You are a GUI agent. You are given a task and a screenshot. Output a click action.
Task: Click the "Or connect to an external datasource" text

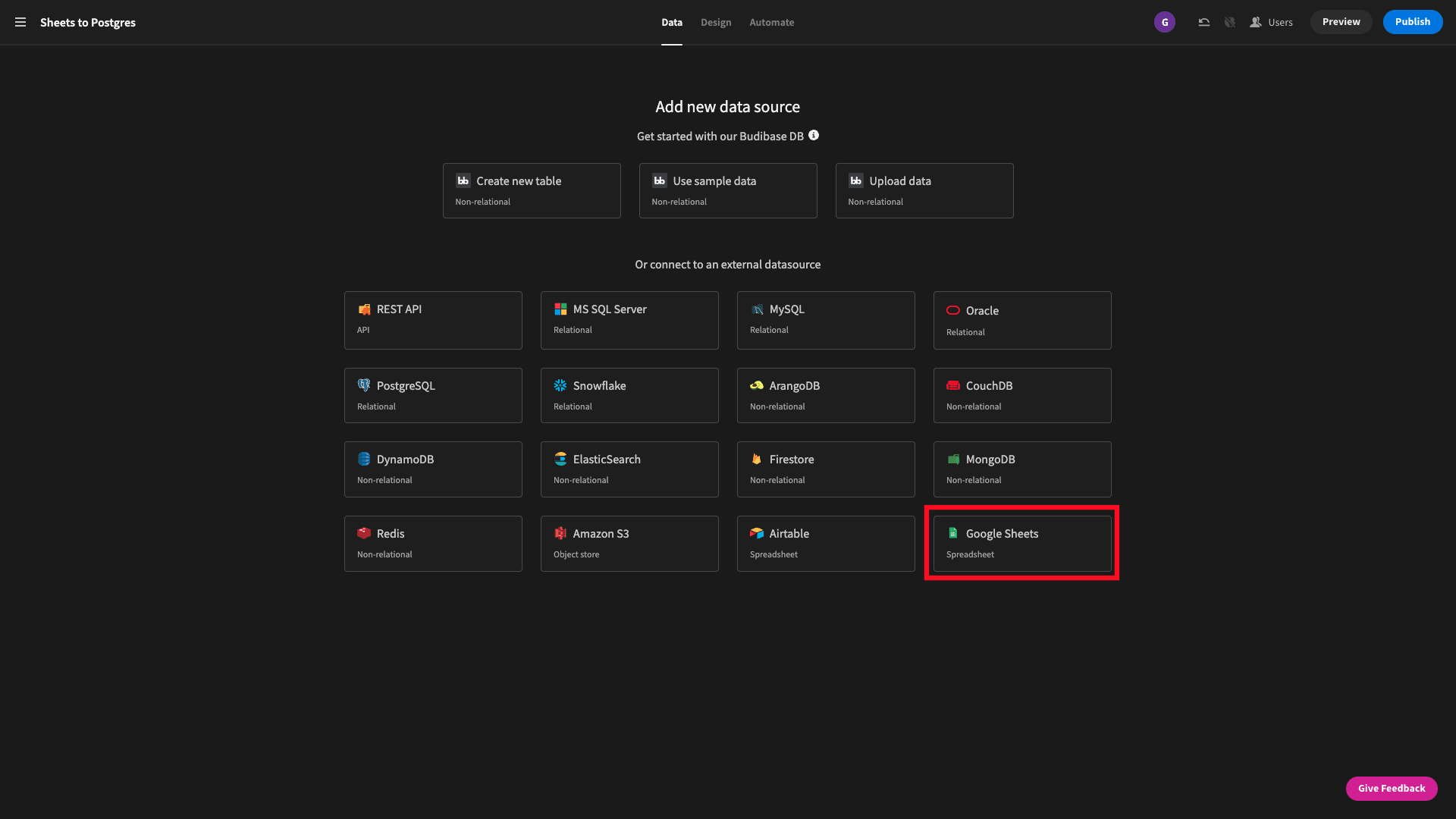(x=728, y=265)
